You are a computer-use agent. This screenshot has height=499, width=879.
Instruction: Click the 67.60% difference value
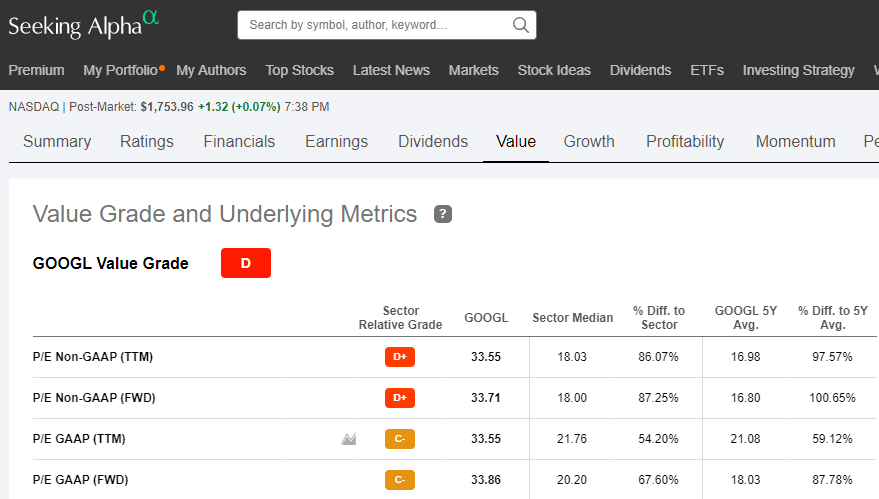click(x=658, y=479)
